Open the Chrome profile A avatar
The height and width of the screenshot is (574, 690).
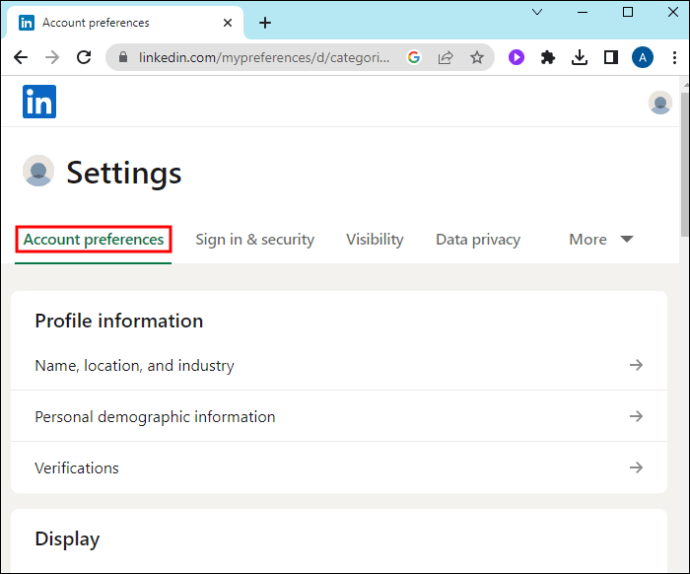(x=642, y=57)
